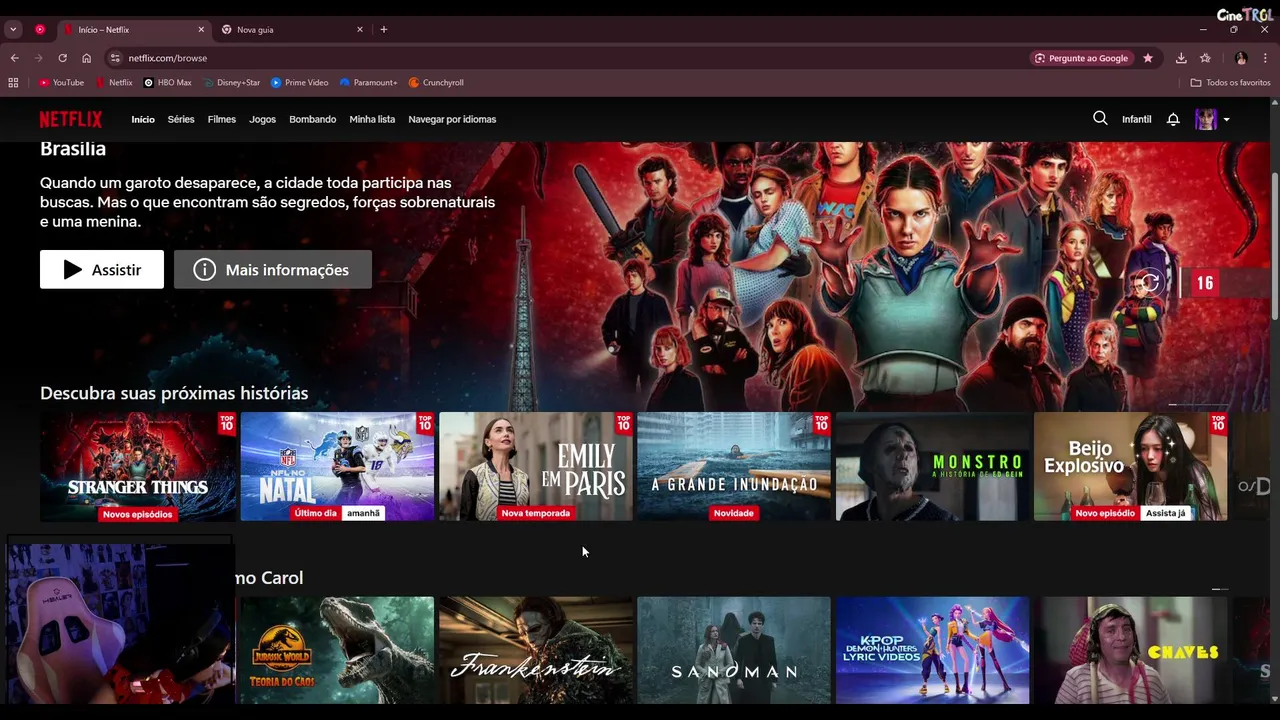
Task: Open the HBO Max bookmark
Action: point(167,82)
